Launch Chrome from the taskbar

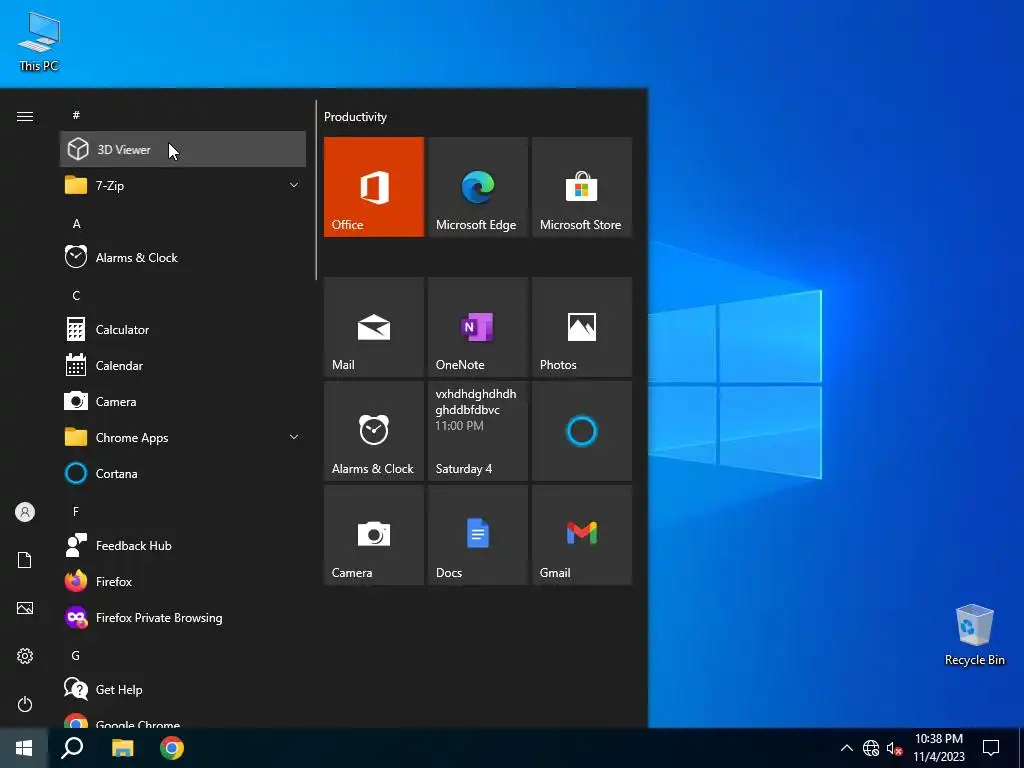(x=172, y=748)
